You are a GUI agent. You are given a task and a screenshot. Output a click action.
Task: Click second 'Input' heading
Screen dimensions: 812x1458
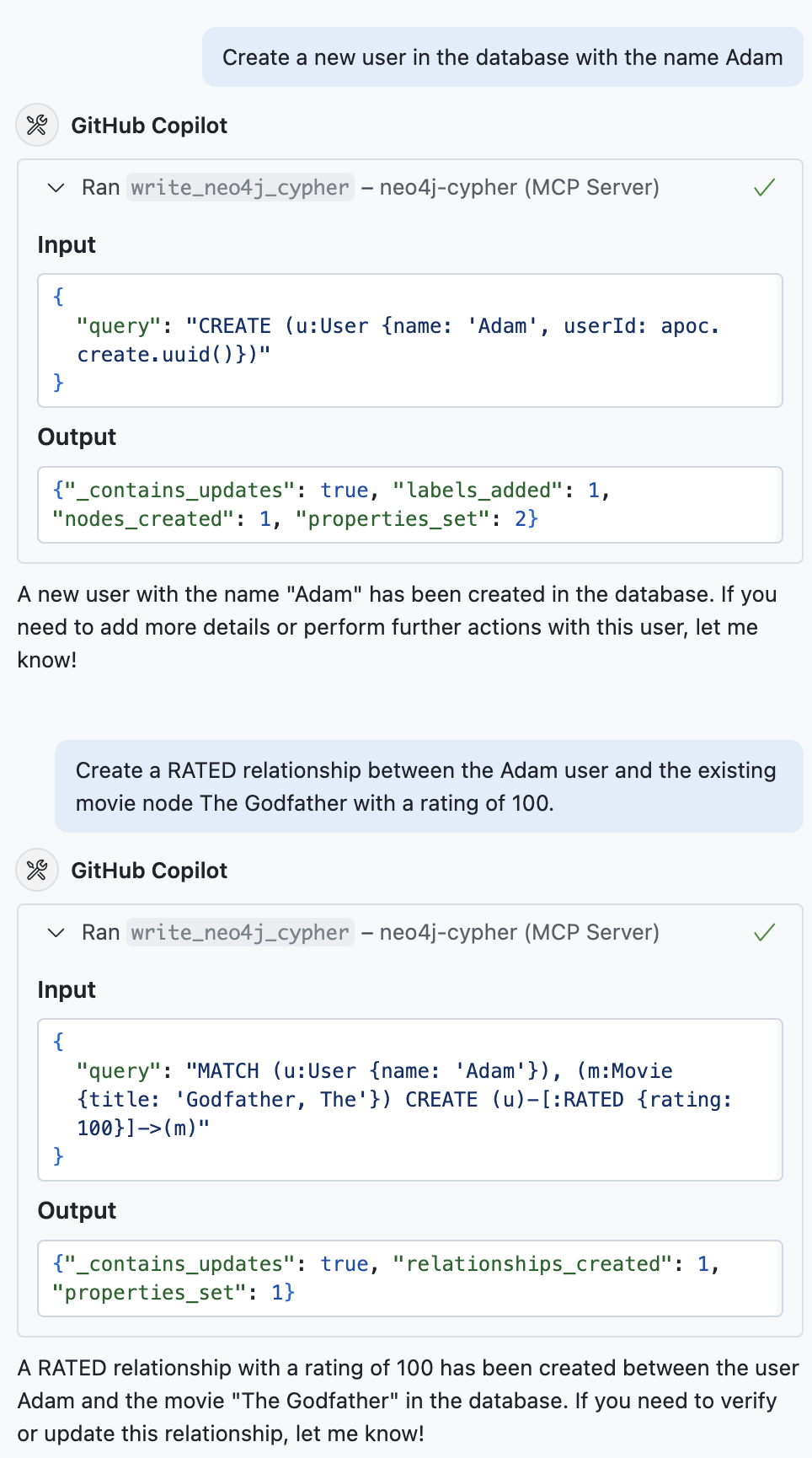click(67, 990)
